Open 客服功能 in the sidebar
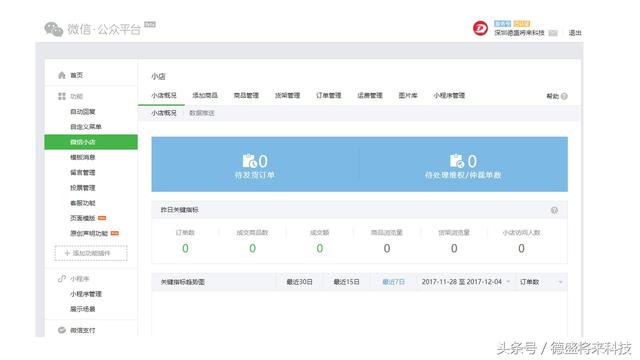This screenshot has width=640, height=360. pyautogui.click(x=82, y=203)
